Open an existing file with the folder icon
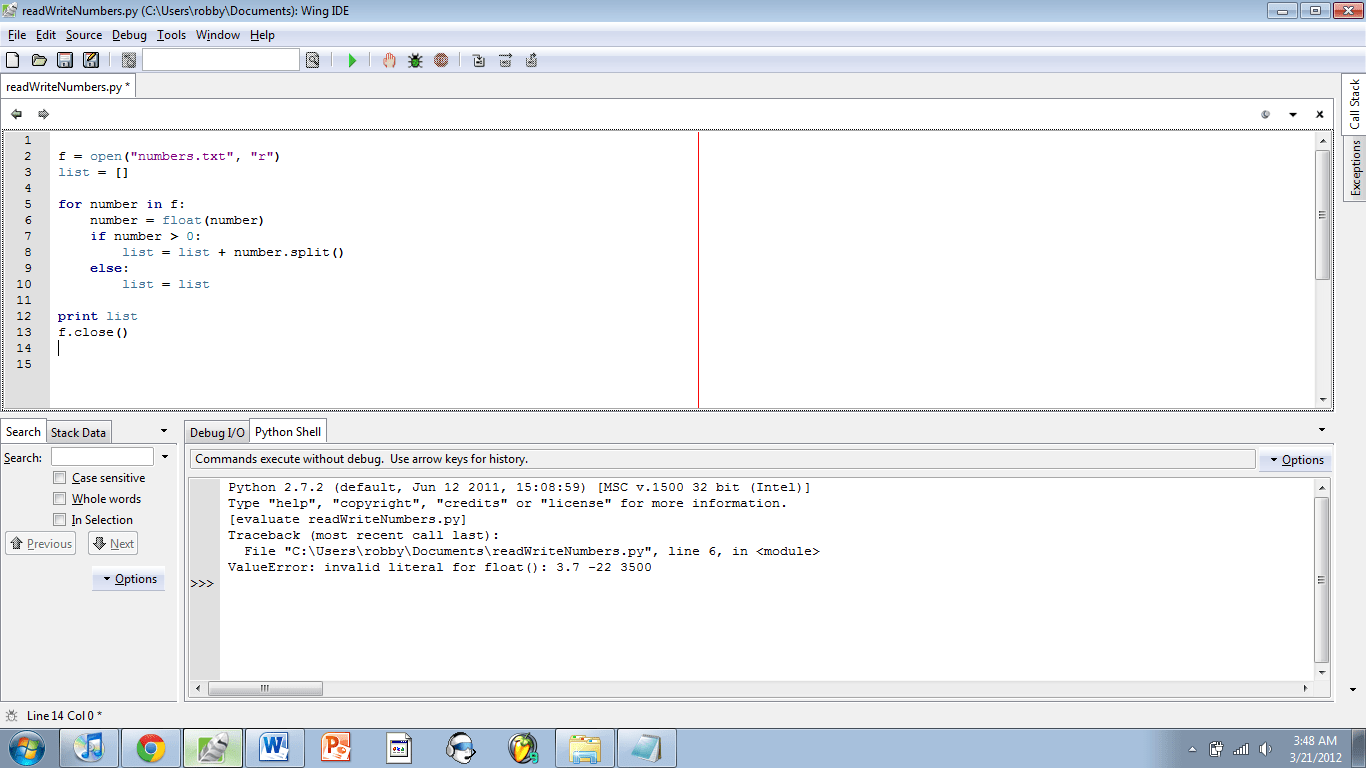 click(39, 60)
